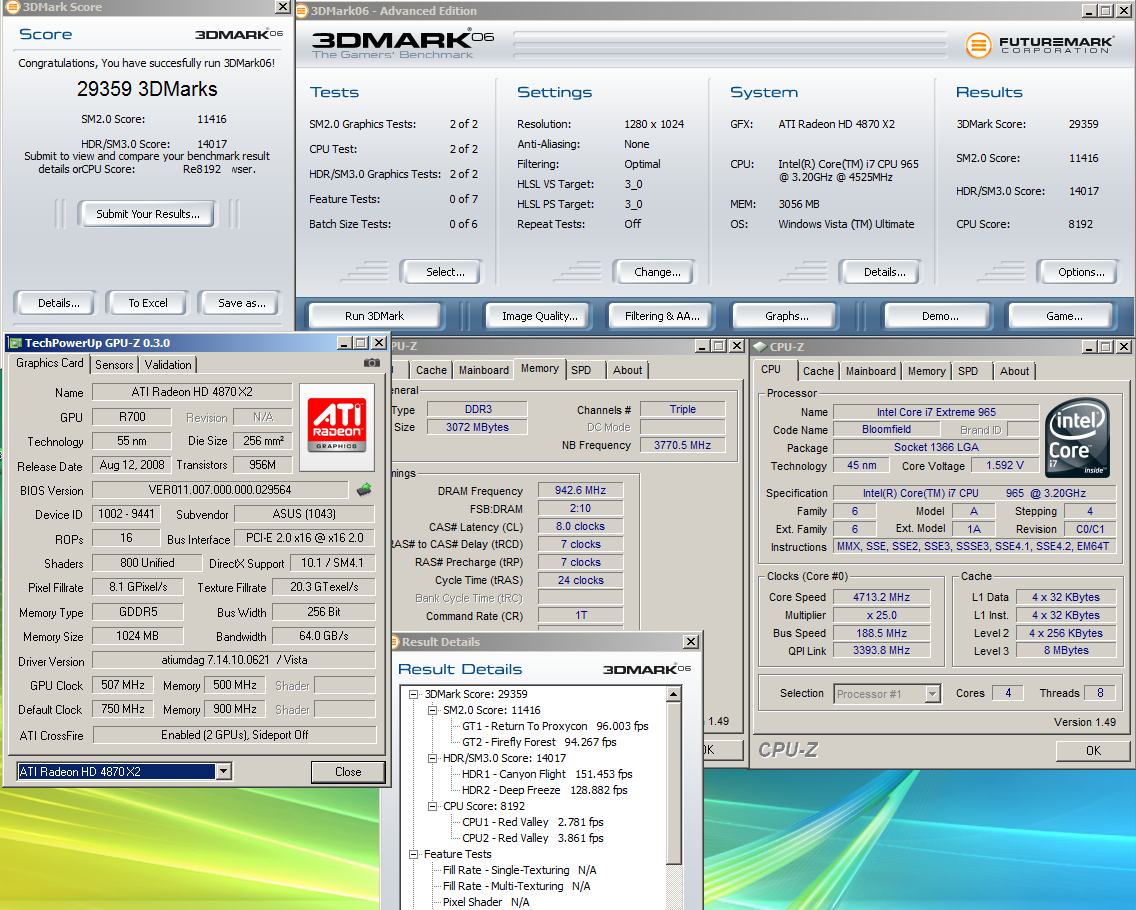Launch the Demo button

coord(940,316)
